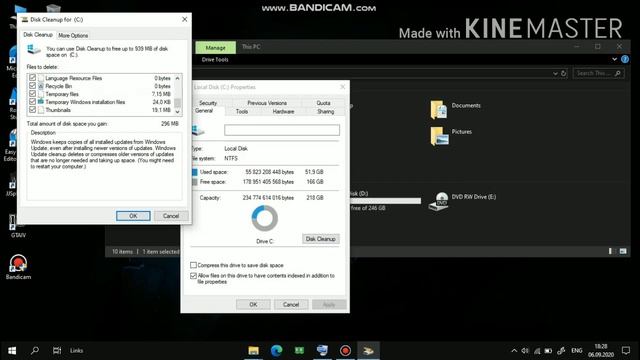Uncheck Temporary Windows installation files
The width and height of the screenshot is (640, 360).
coord(32,102)
